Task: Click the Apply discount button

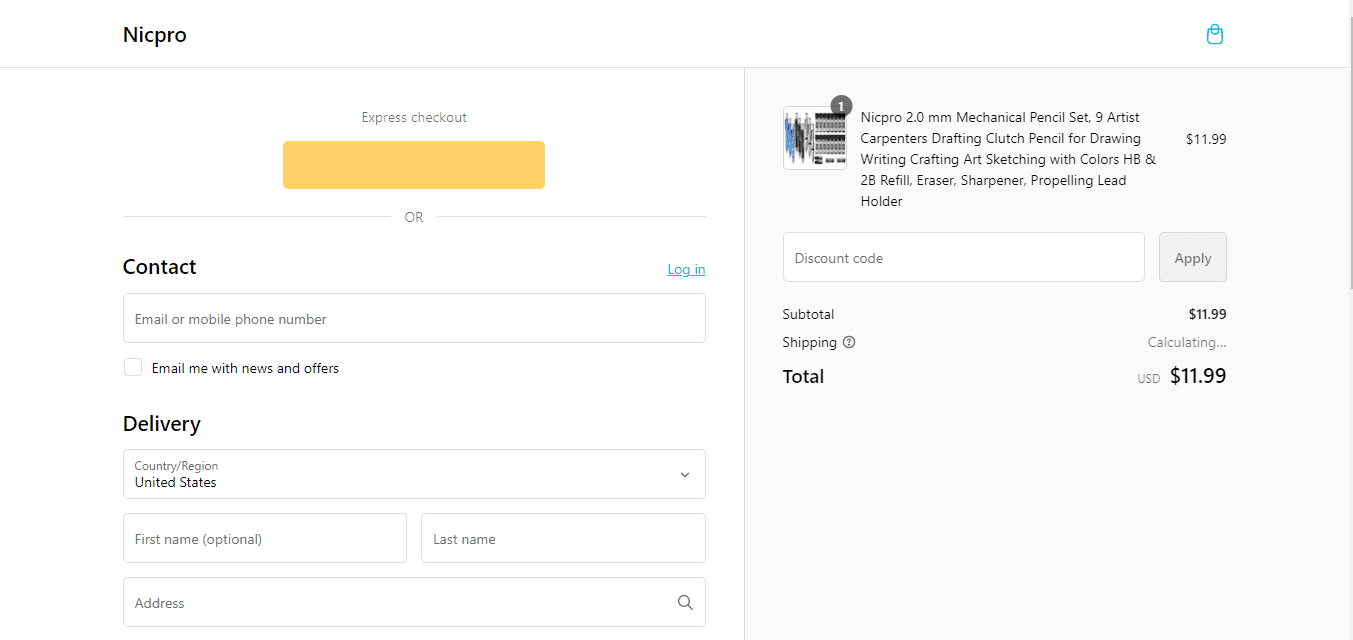Action: (1192, 257)
